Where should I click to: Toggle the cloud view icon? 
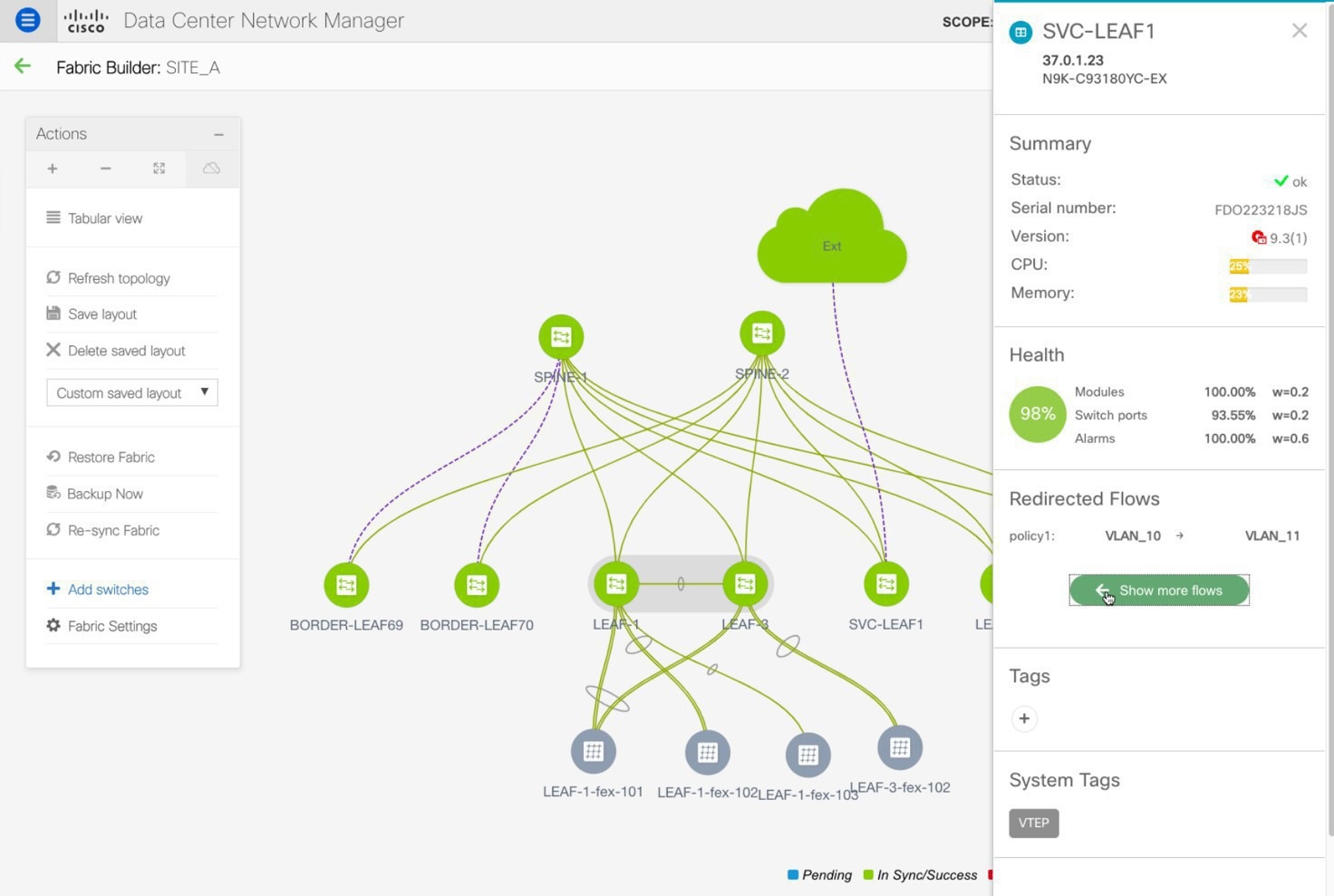(x=211, y=169)
